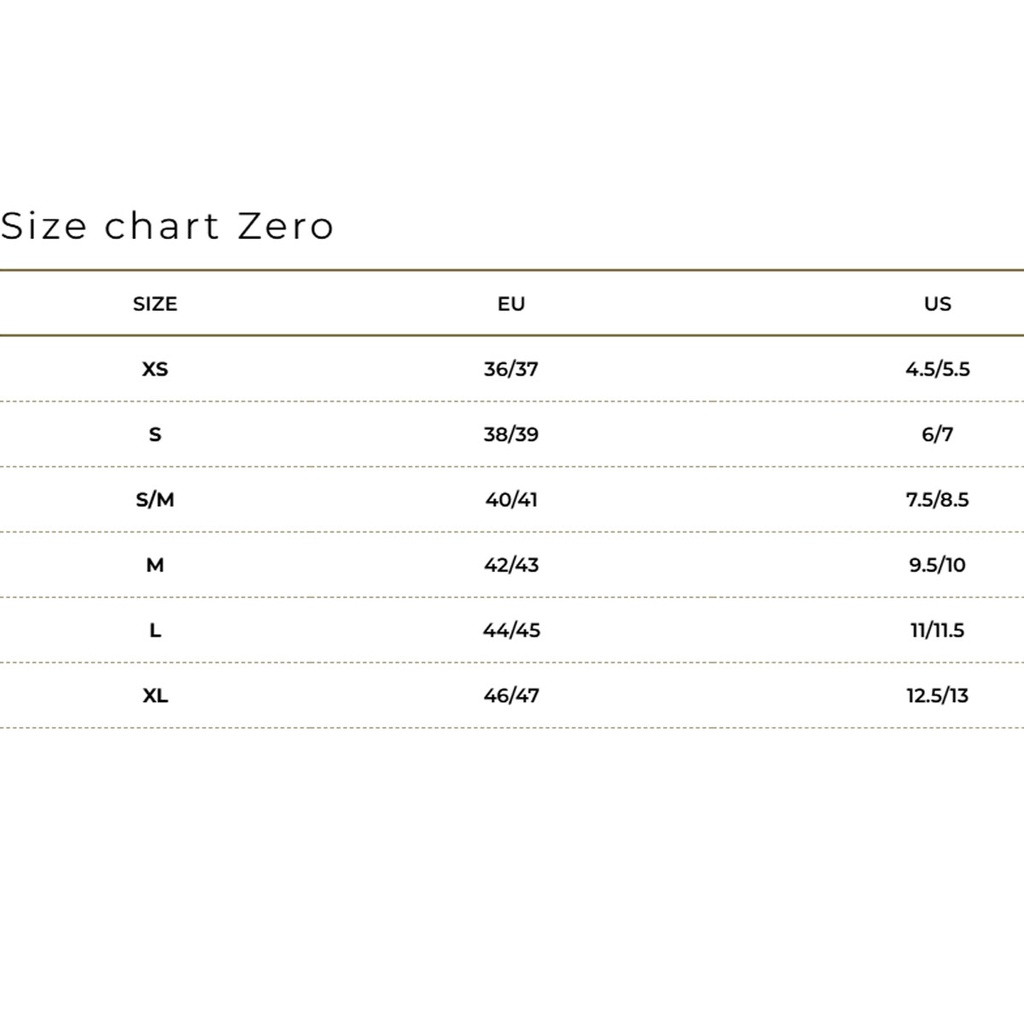
Task: Click EU value 46/47
Action: click(x=511, y=696)
